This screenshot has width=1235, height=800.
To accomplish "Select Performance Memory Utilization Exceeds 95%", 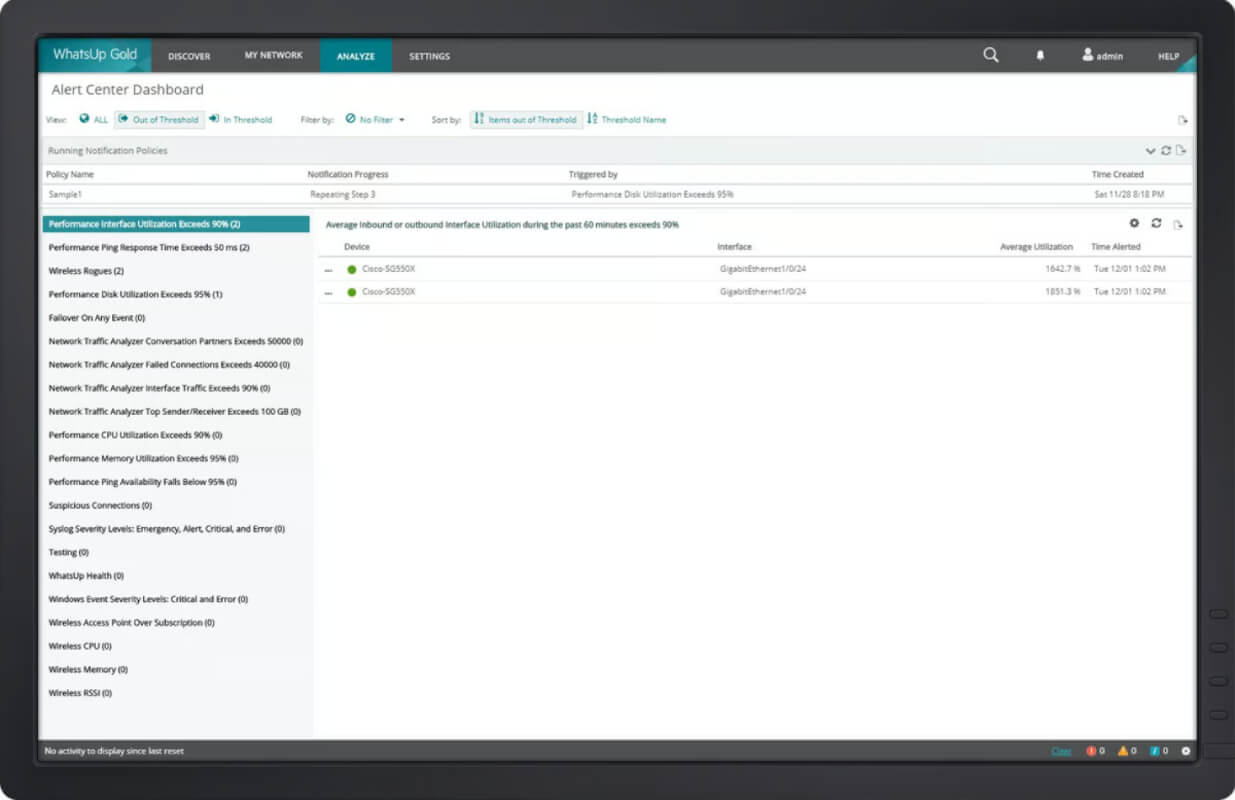I will pos(143,458).
